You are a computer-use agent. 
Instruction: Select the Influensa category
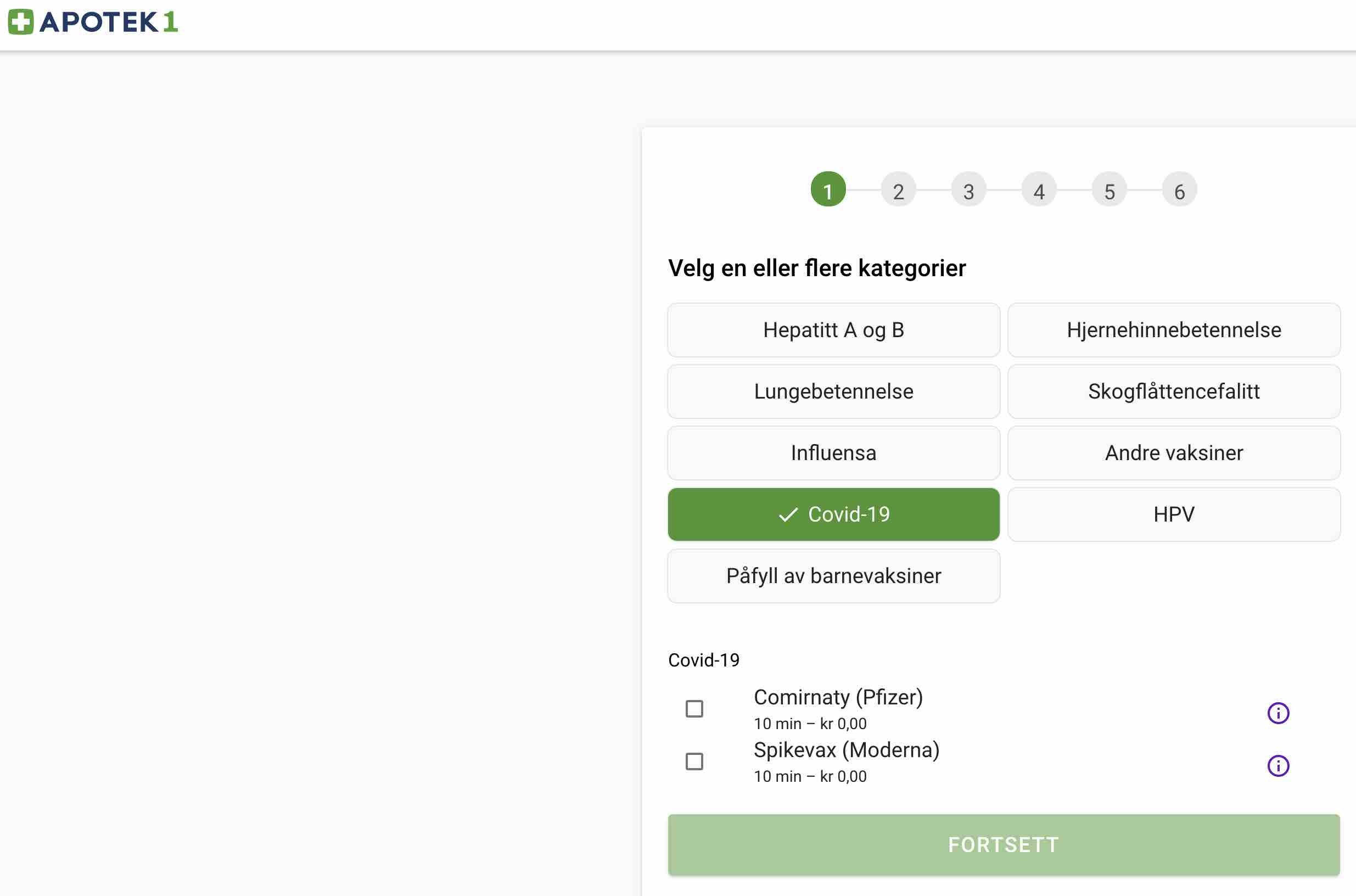click(x=834, y=452)
